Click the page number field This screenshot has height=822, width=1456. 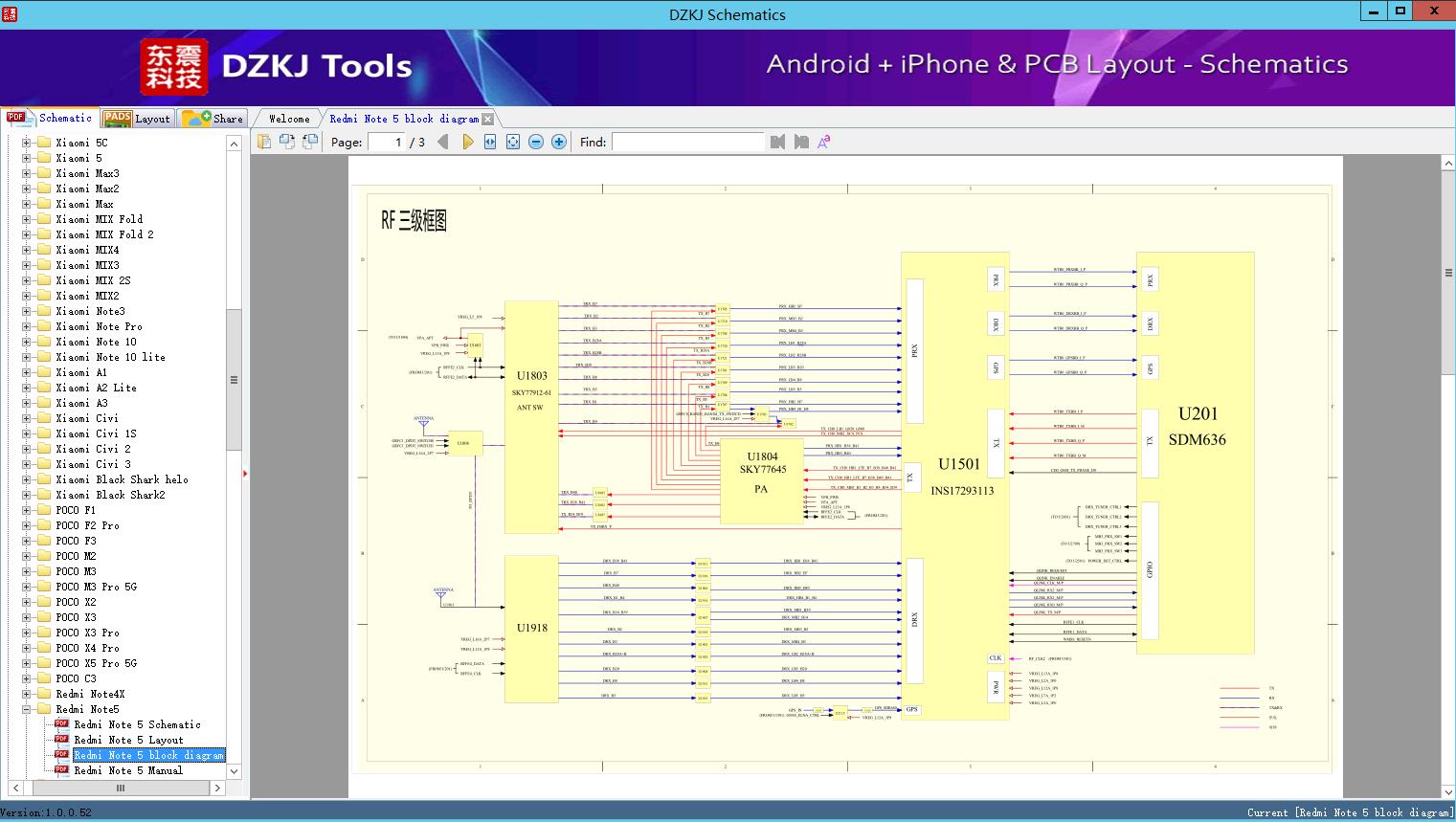click(x=387, y=142)
